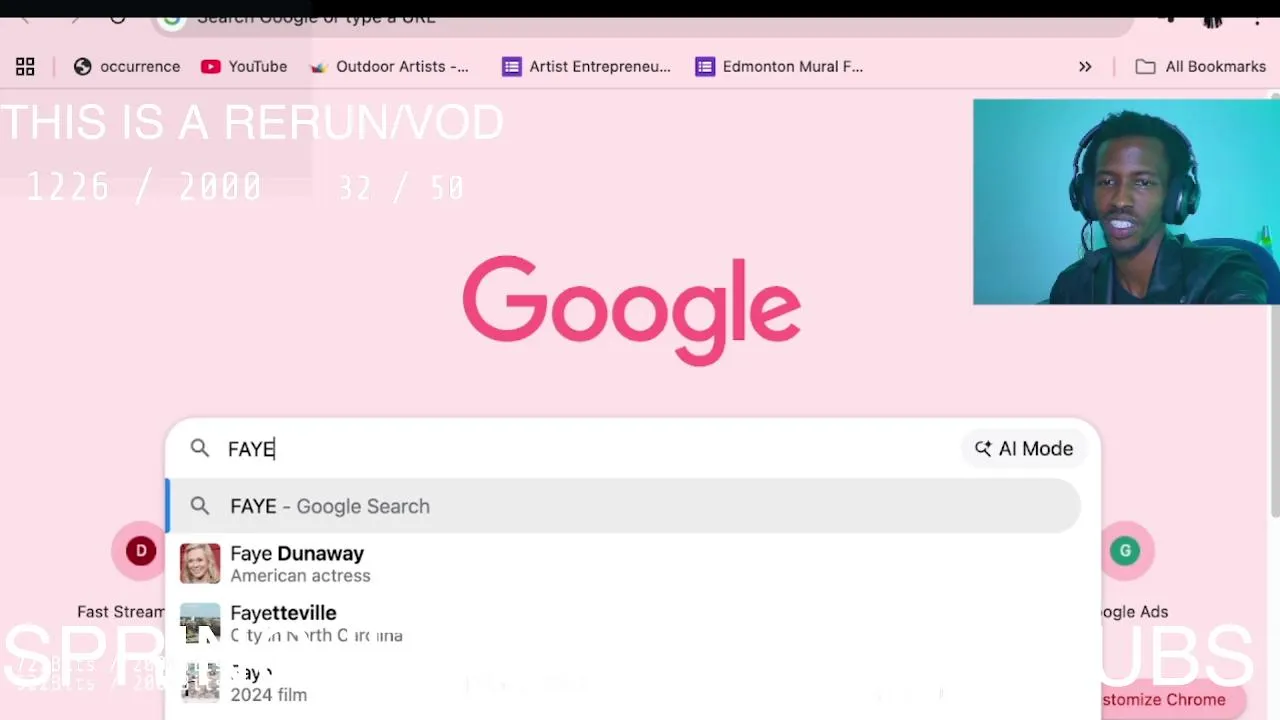
Task: Open the Artist Entrepreneu... bookmark
Action: [x=586, y=67]
